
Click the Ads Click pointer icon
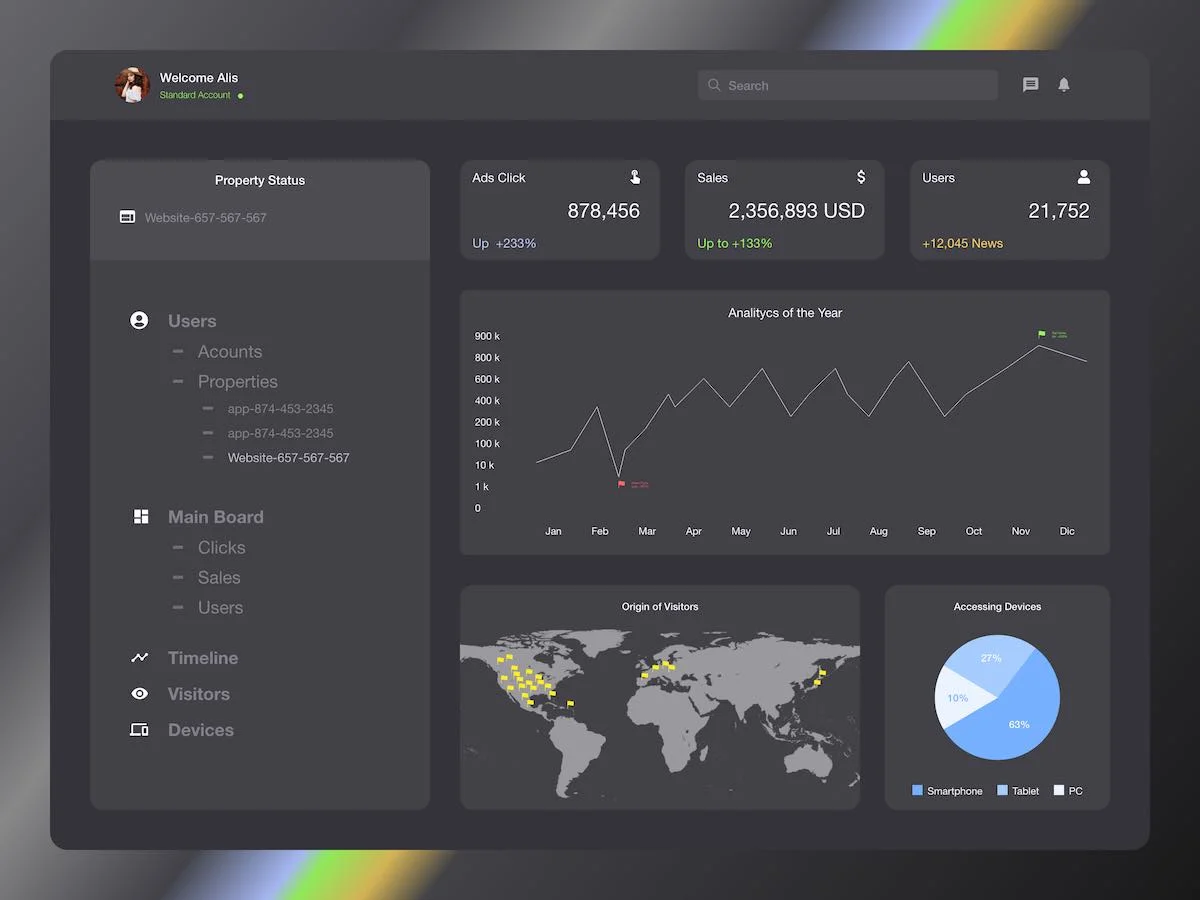[635, 177]
